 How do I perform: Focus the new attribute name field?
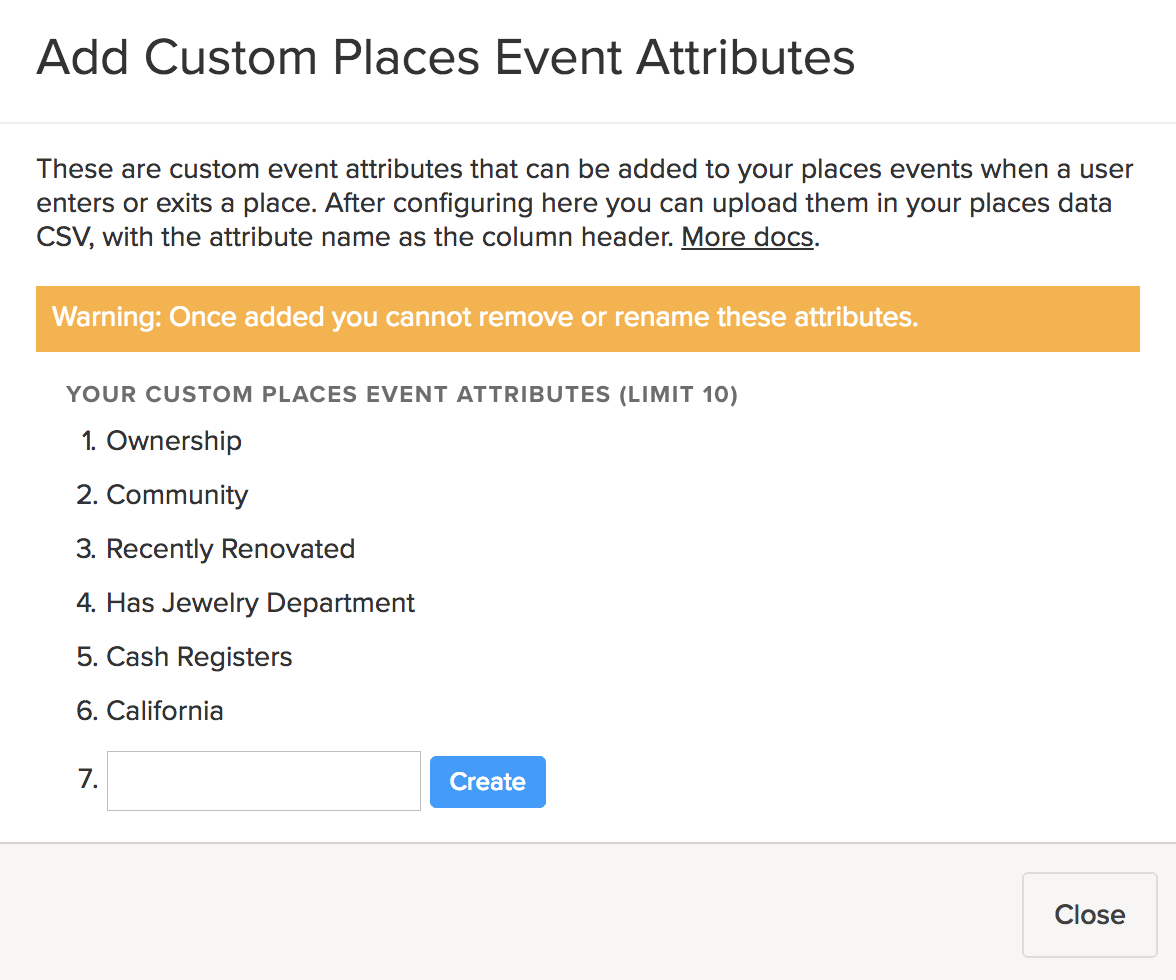coord(263,781)
